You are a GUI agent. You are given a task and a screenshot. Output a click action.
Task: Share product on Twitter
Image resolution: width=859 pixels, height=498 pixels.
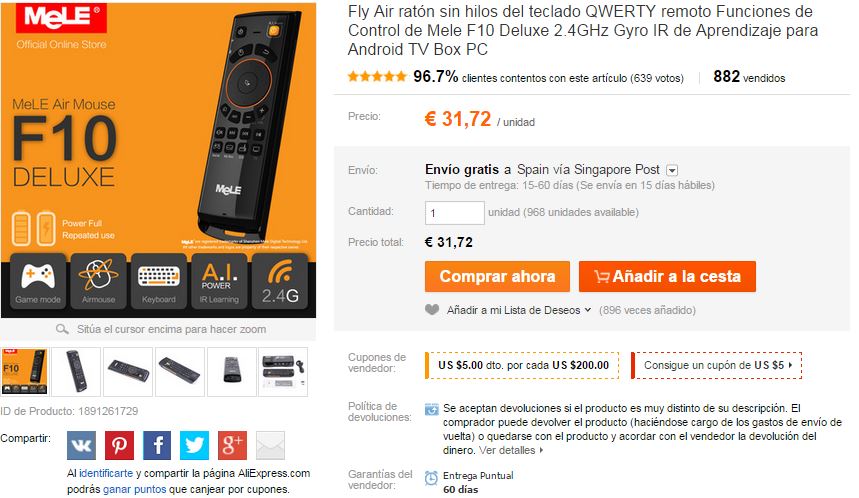(194, 445)
